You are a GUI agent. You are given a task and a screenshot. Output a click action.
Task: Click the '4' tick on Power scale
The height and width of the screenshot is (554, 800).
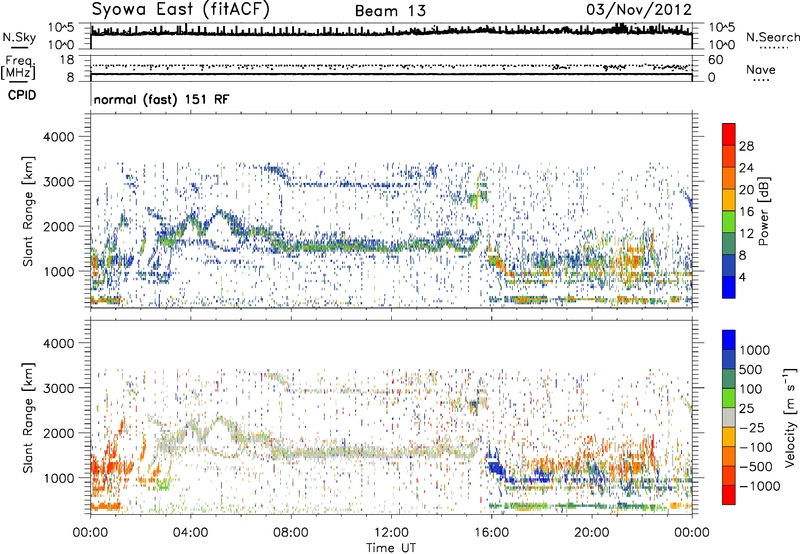742,278
